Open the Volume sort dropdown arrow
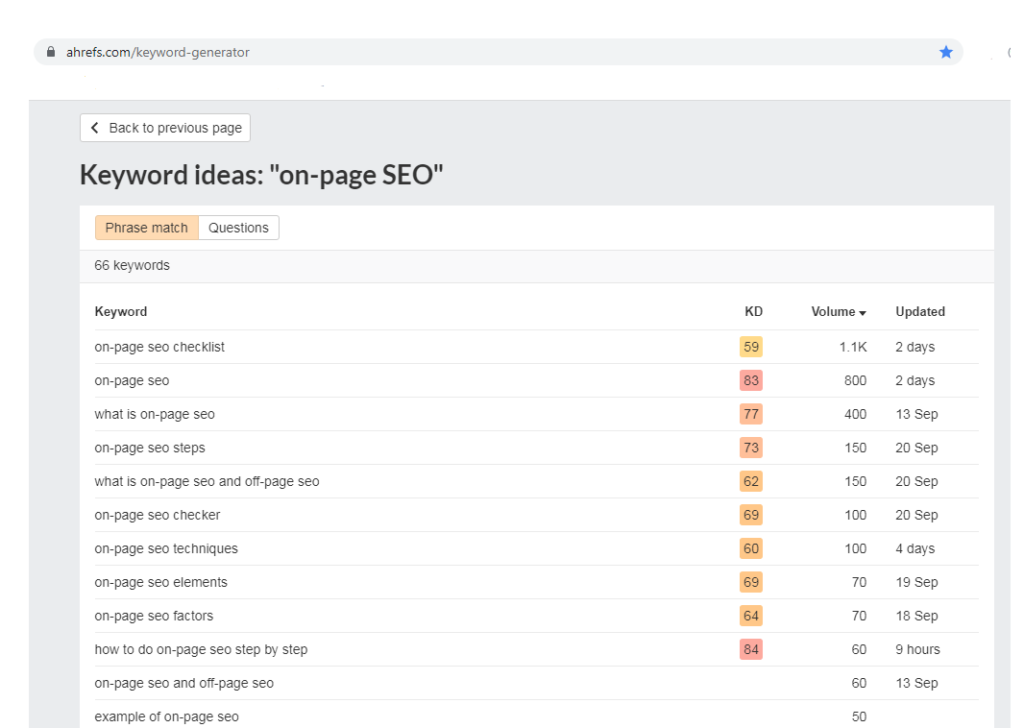1024x728 pixels. [862, 311]
